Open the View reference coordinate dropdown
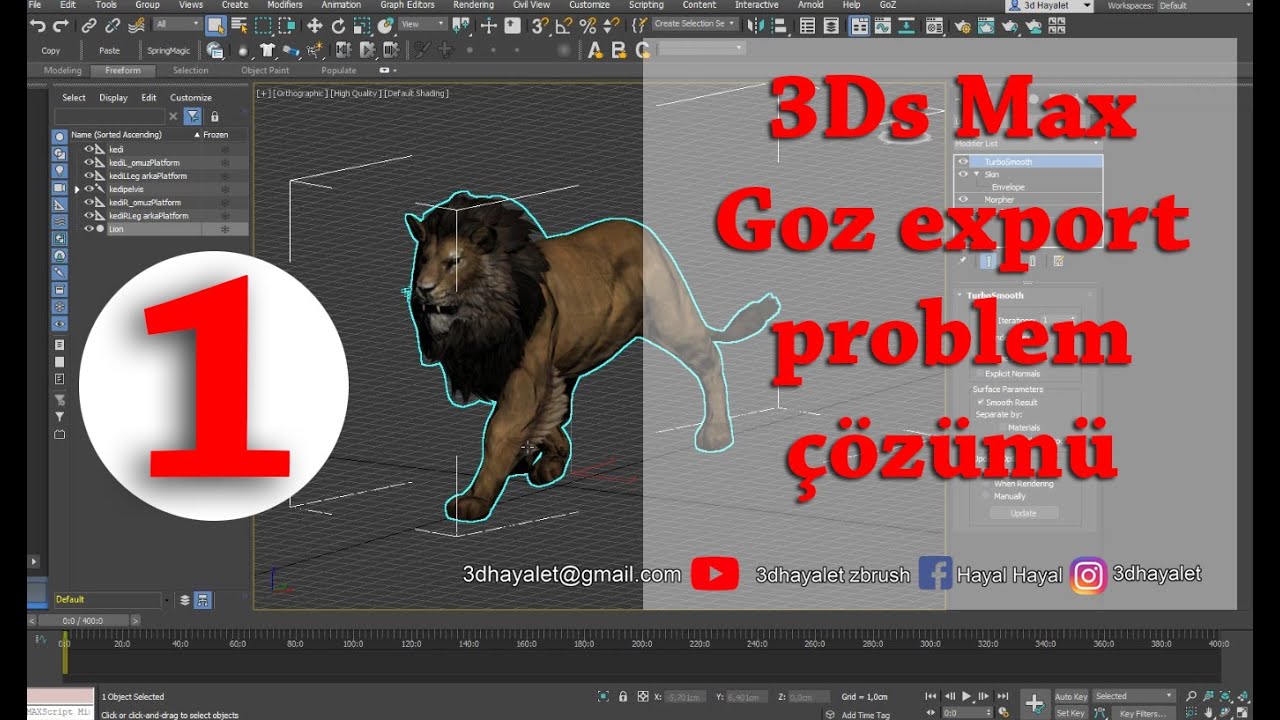The image size is (1280, 720). [422, 24]
